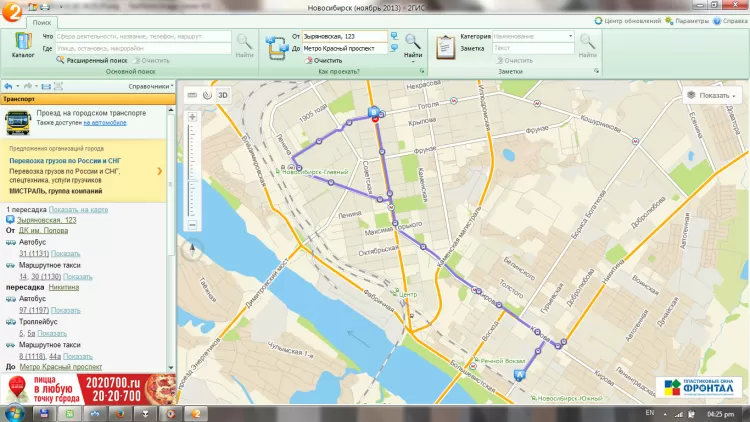Click the route planner icon beside От/До

tap(277, 48)
